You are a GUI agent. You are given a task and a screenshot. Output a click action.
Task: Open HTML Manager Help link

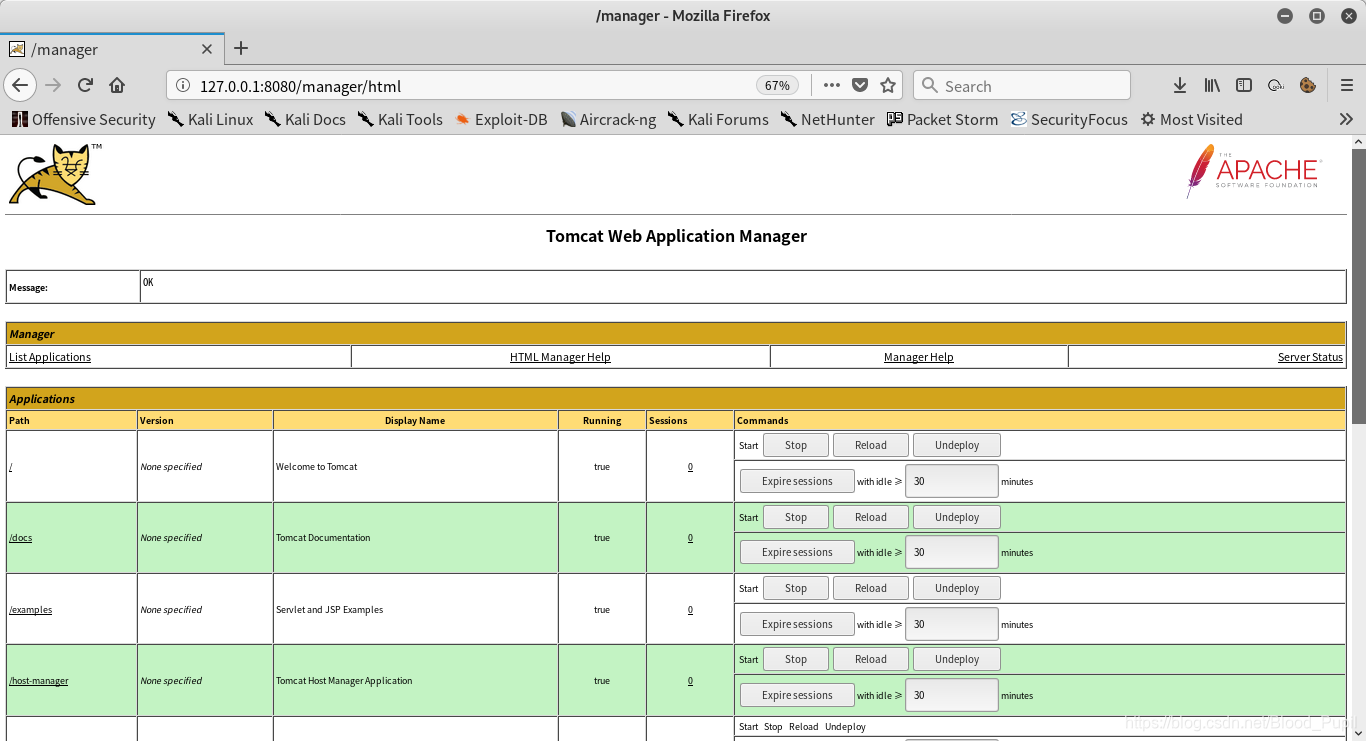(560, 357)
